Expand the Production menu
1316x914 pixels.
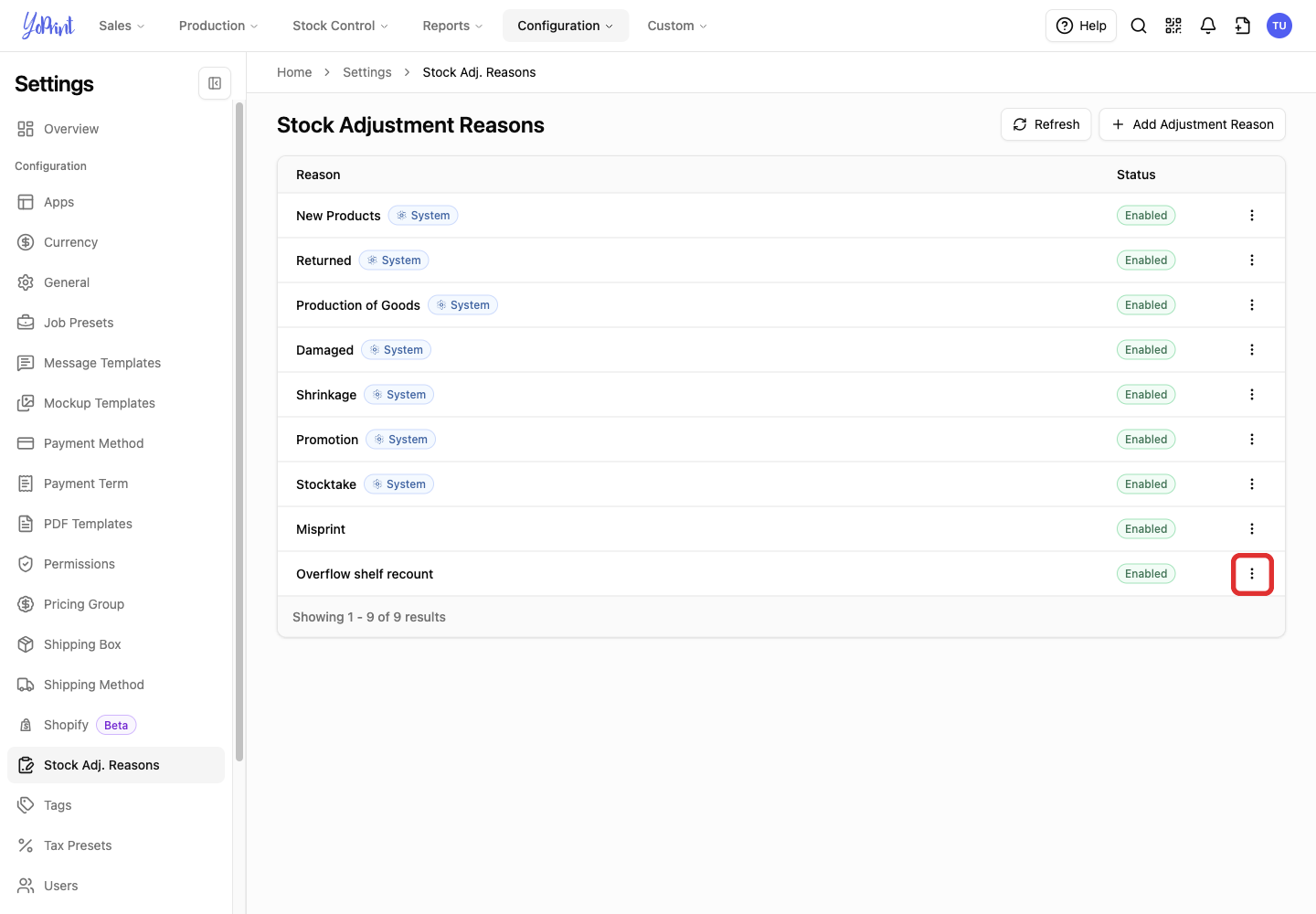(218, 26)
